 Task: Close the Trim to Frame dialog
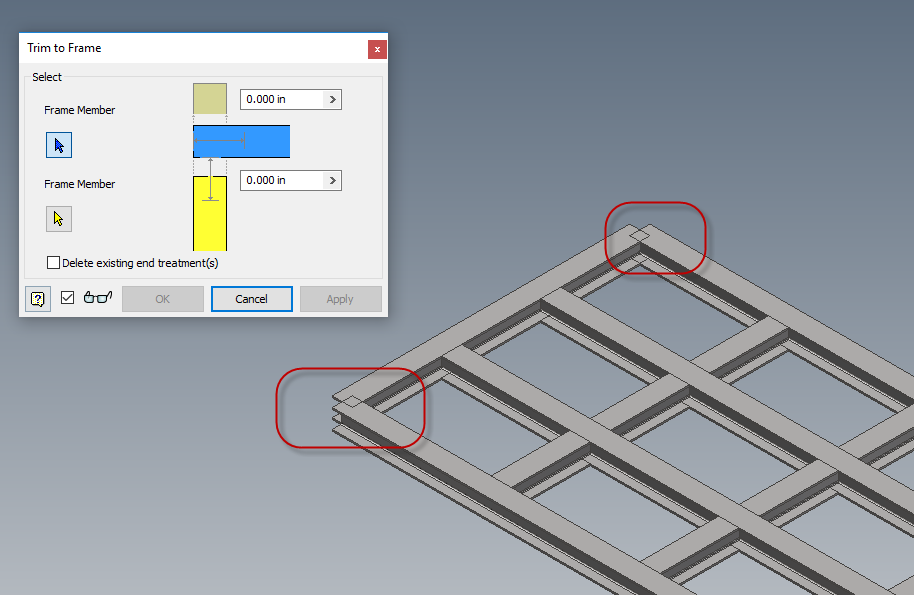coord(377,48)
